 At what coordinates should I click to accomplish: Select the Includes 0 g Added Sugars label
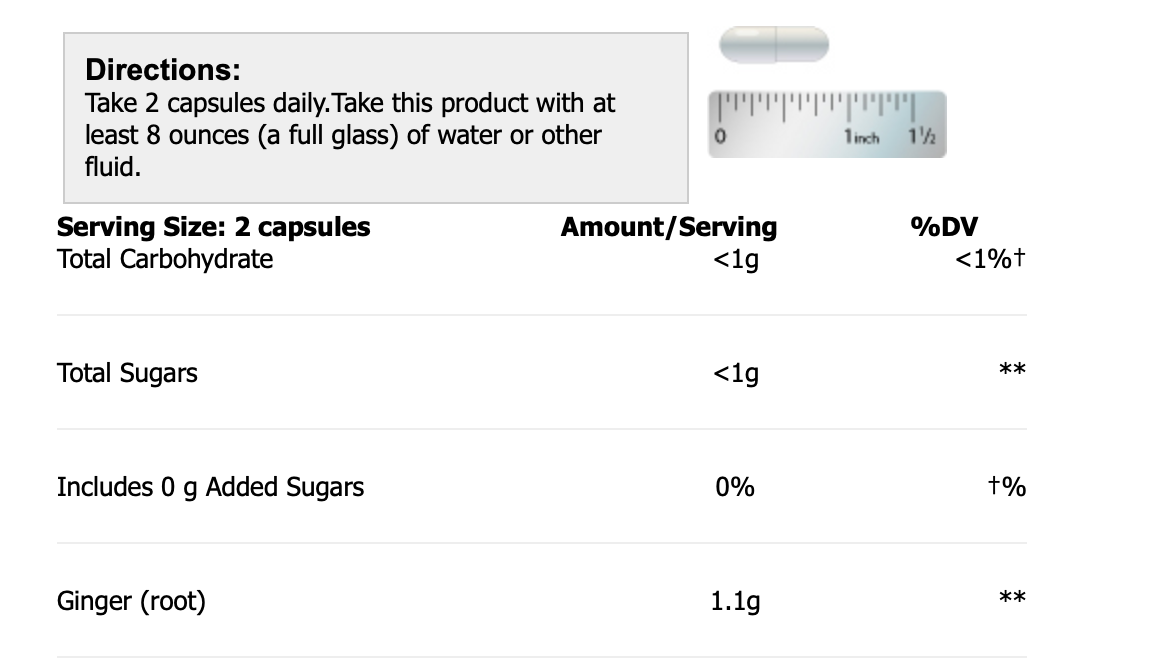click(210, 487)
